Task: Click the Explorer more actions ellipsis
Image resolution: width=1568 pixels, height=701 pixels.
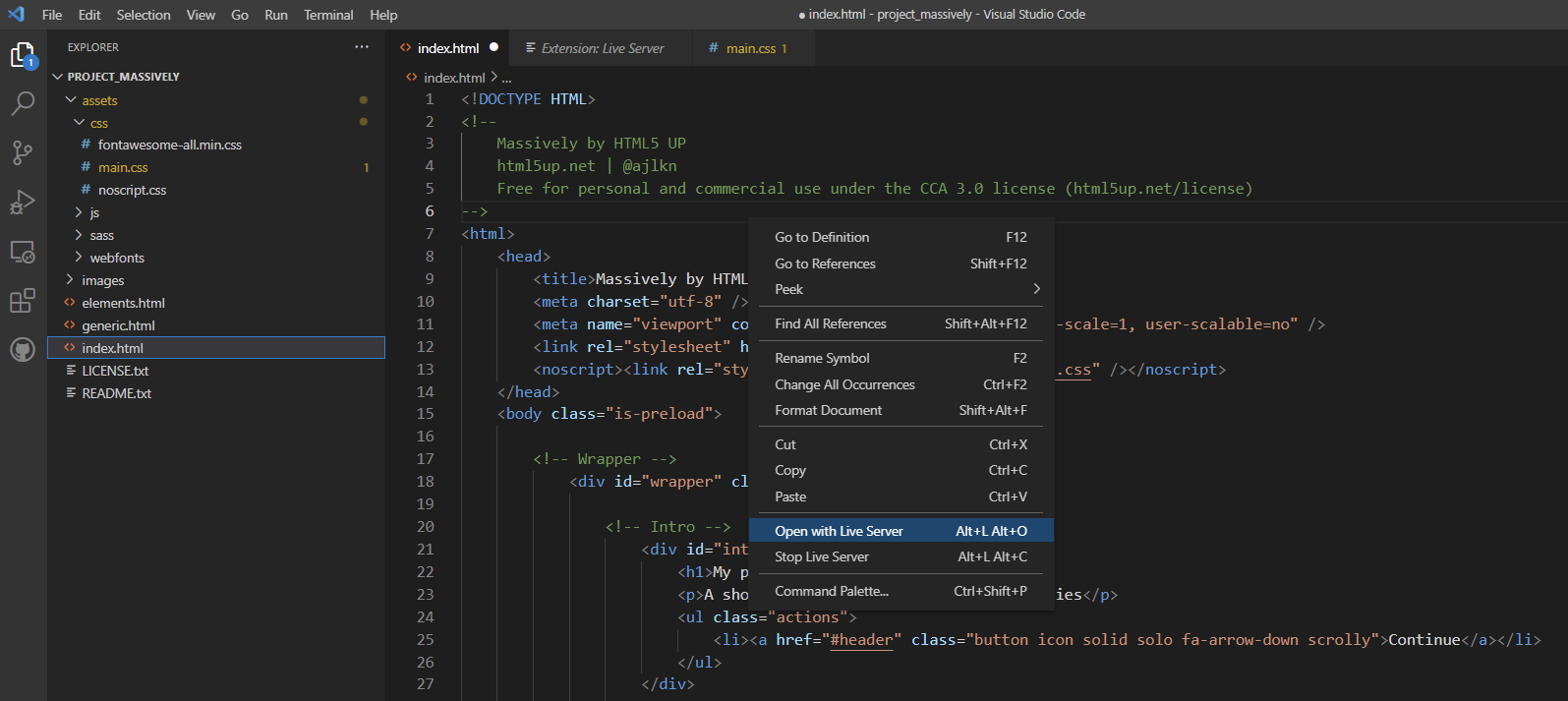Action: coord(362,47)
